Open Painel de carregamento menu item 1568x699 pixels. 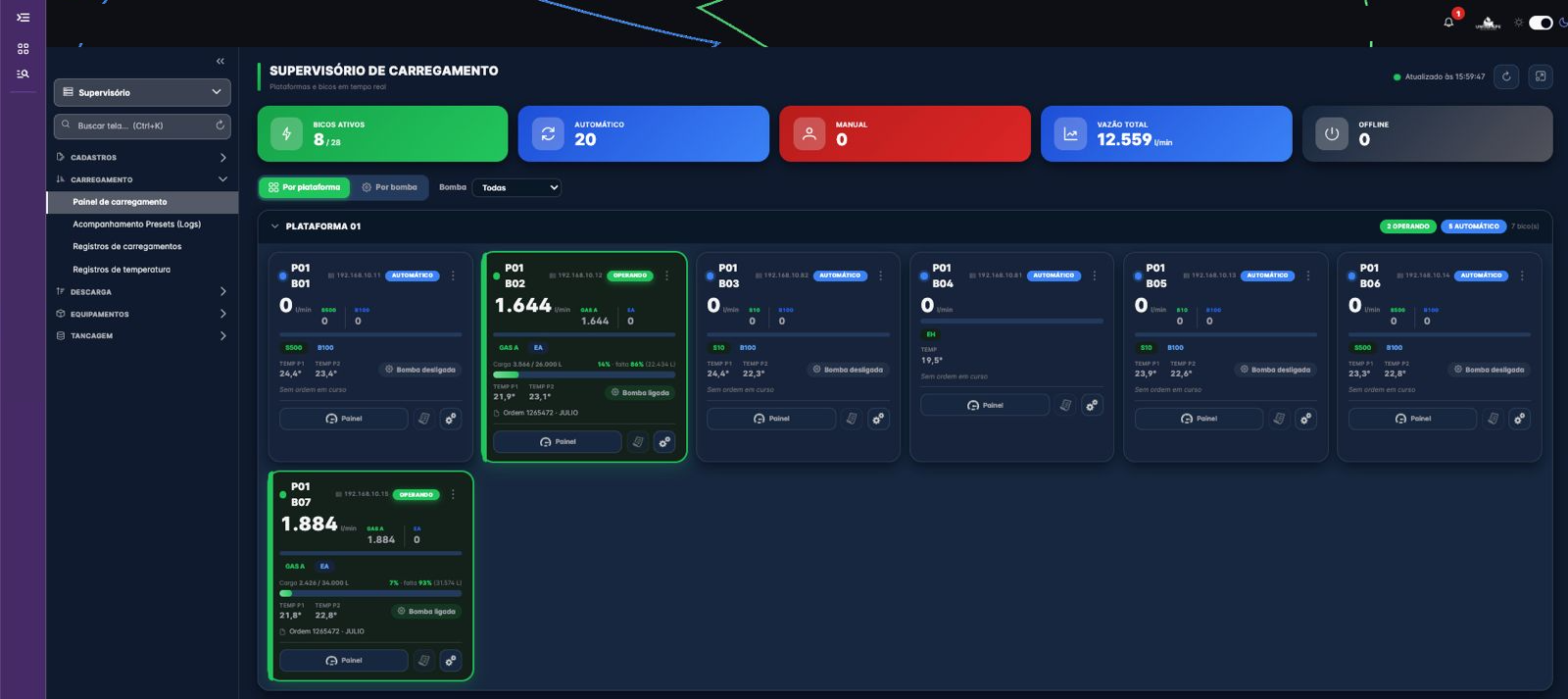[142, 202]
